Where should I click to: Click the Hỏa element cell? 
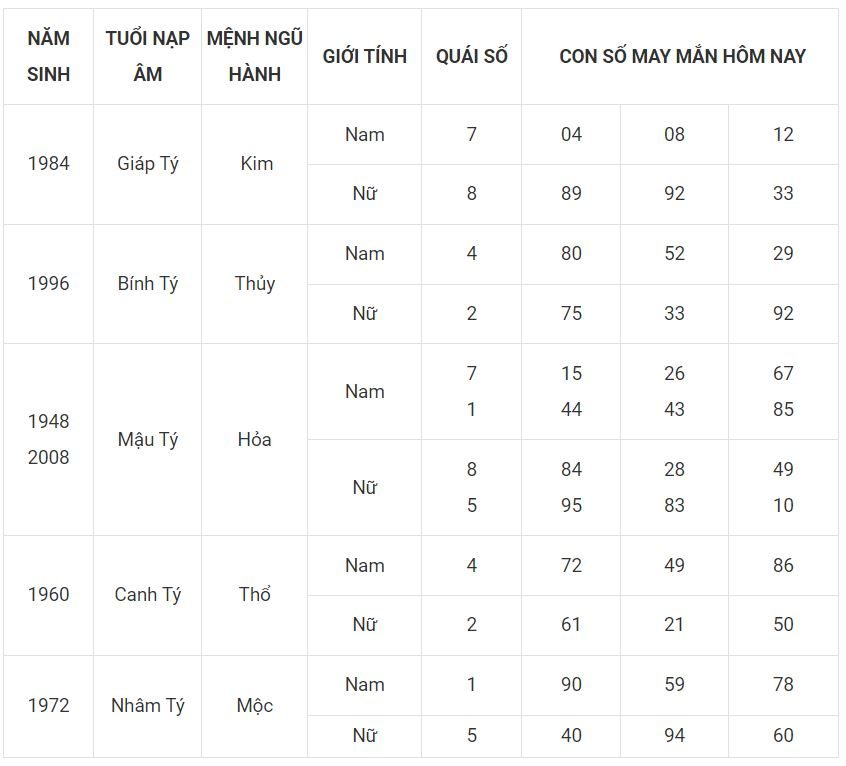coord(255,439)
